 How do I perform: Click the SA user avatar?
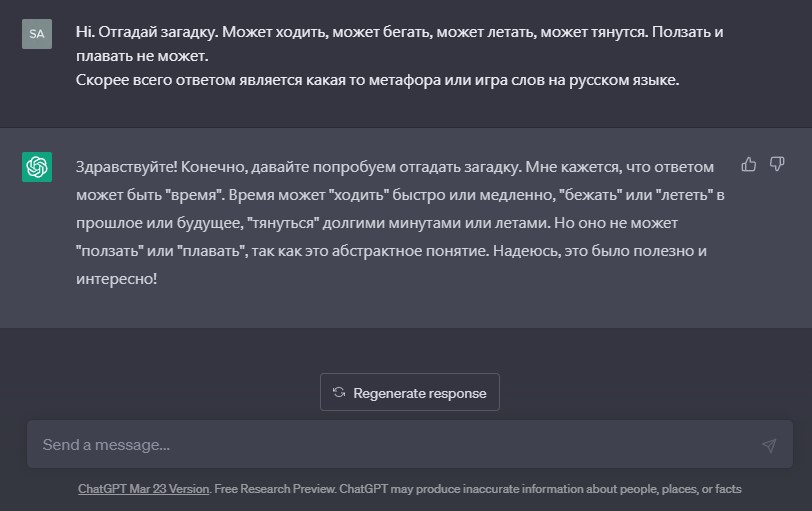[37, 34]
